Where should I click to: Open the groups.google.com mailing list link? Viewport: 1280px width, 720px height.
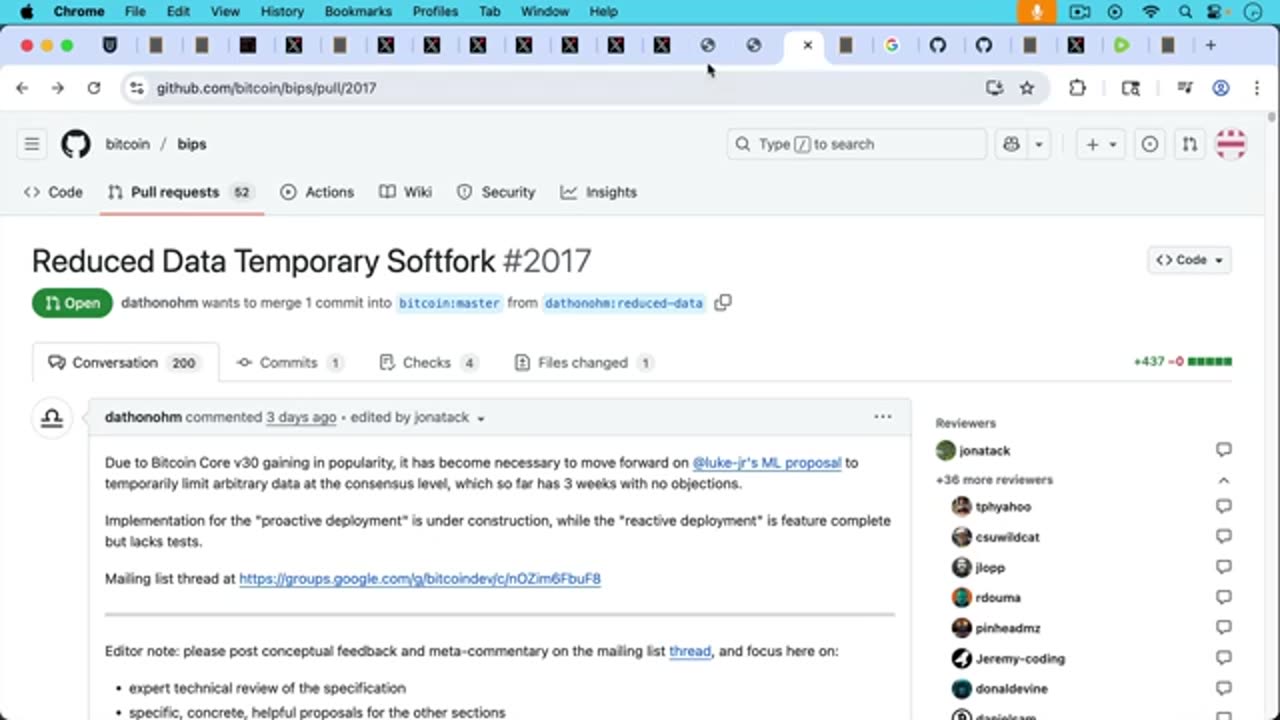point(420,578)
